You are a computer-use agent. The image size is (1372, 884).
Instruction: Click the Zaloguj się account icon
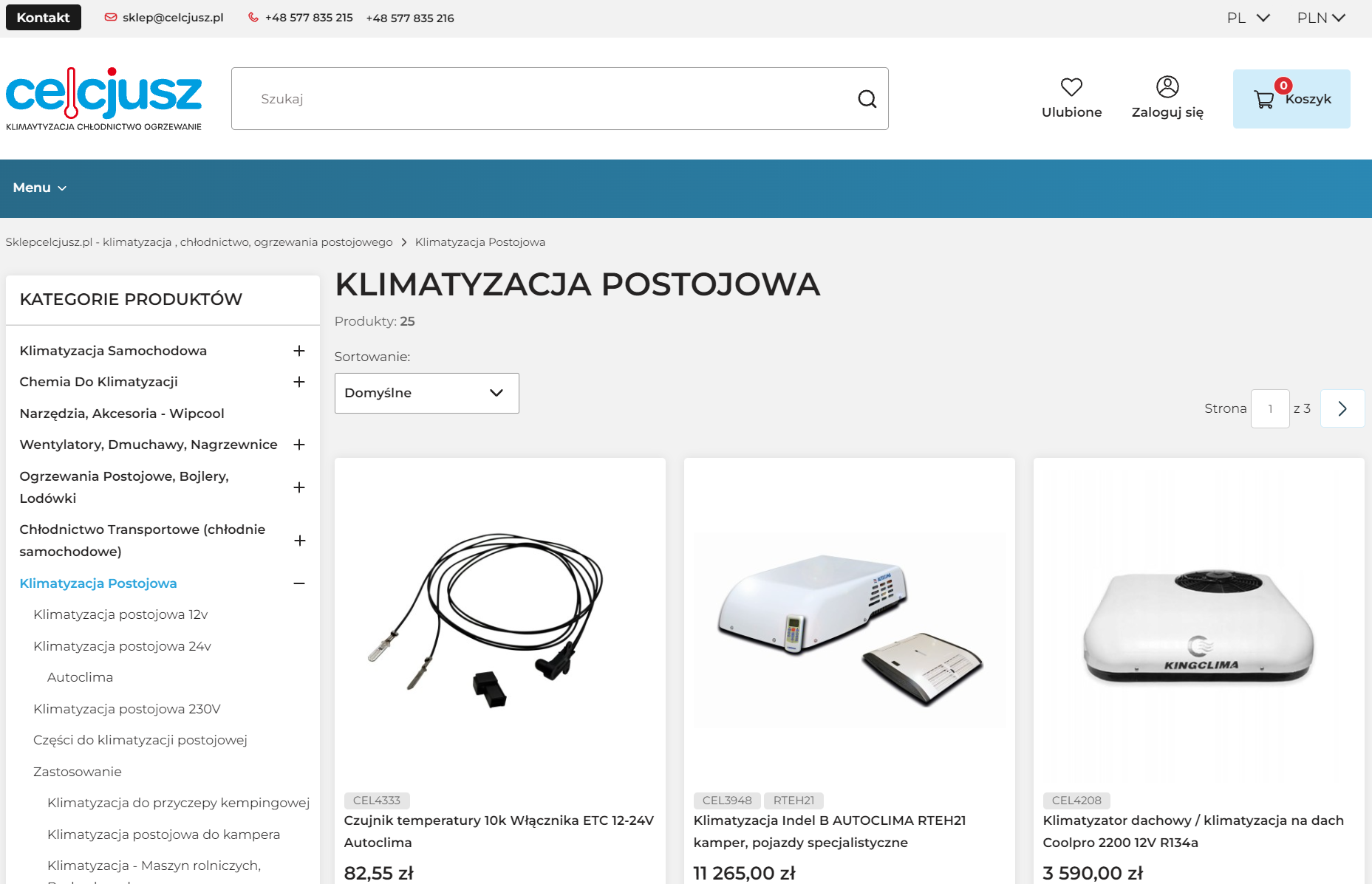(1167, 87)
